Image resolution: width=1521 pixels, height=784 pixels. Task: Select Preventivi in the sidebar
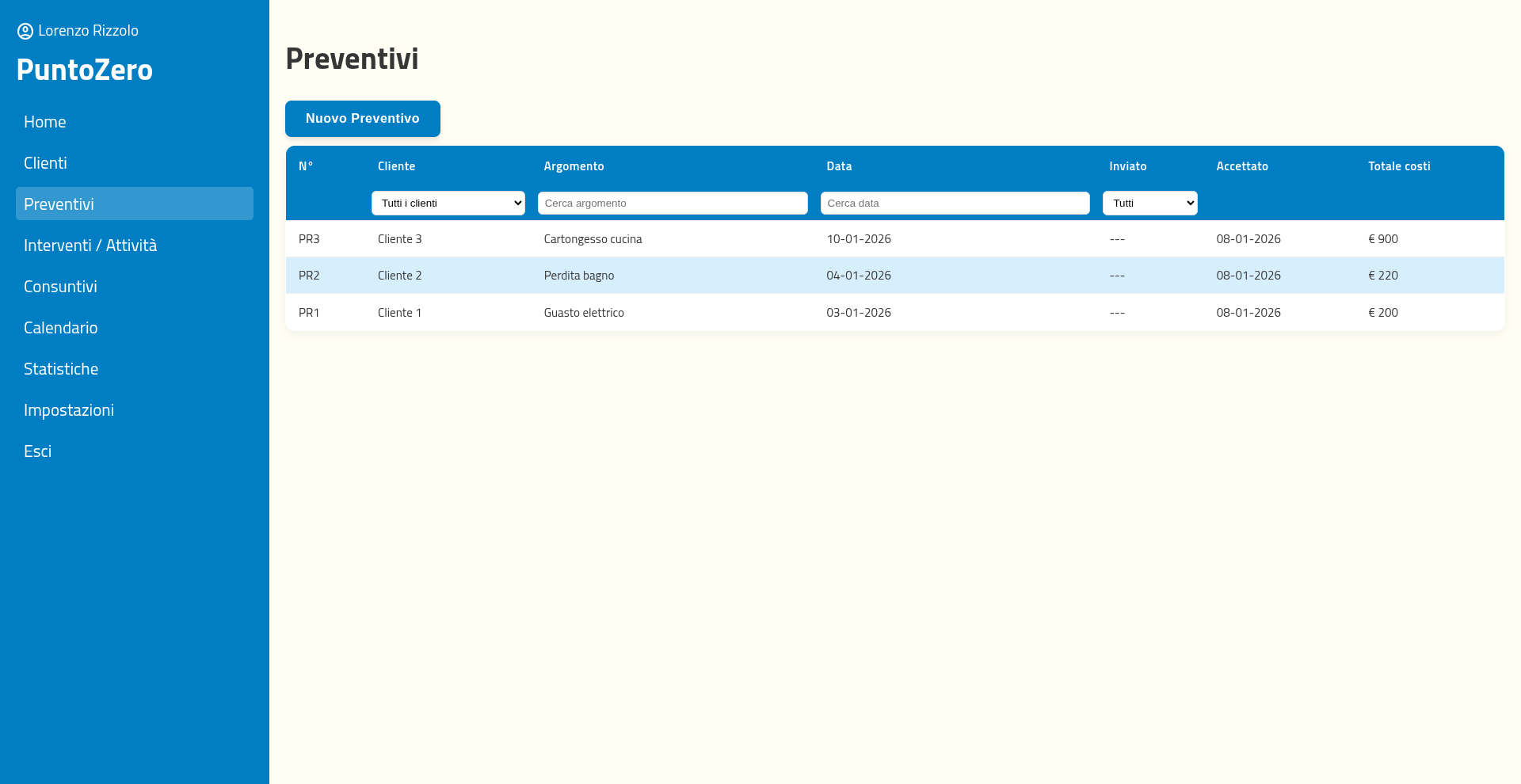[x=59, y=204]
